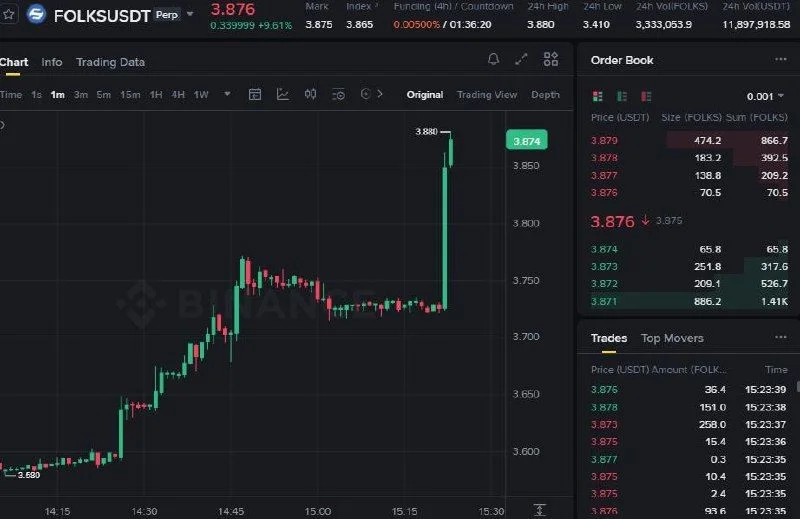Show only asks in order book
Image resolution: width=800 pixels, height=519 pixels.
646,96
